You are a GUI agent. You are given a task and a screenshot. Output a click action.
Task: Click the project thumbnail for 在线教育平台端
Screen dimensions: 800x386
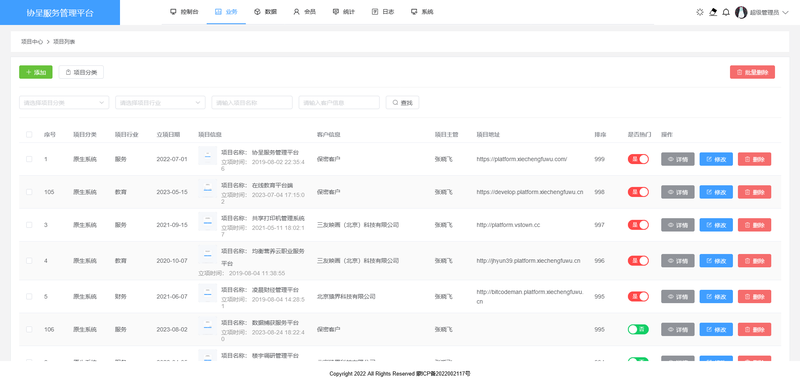point(207,189)
